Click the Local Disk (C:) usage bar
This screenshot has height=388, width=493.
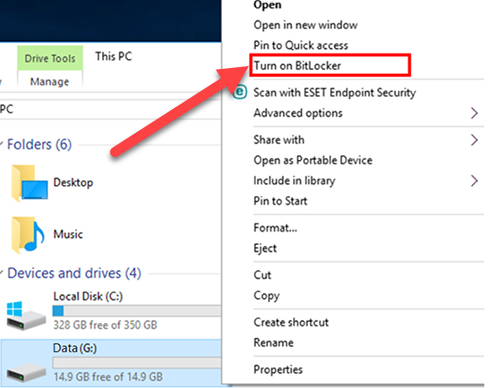(137, 311)
